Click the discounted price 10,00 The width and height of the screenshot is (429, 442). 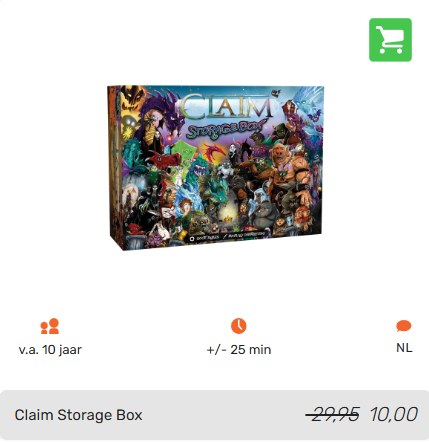[394, 414]
